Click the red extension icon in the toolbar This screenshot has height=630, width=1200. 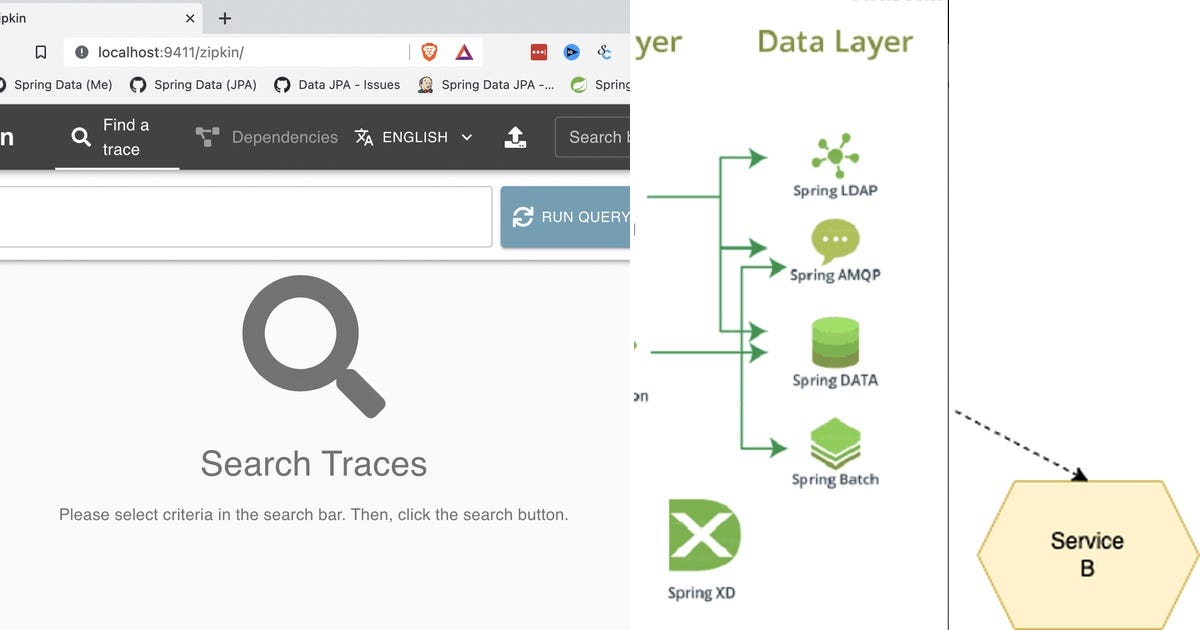[538, 51]
